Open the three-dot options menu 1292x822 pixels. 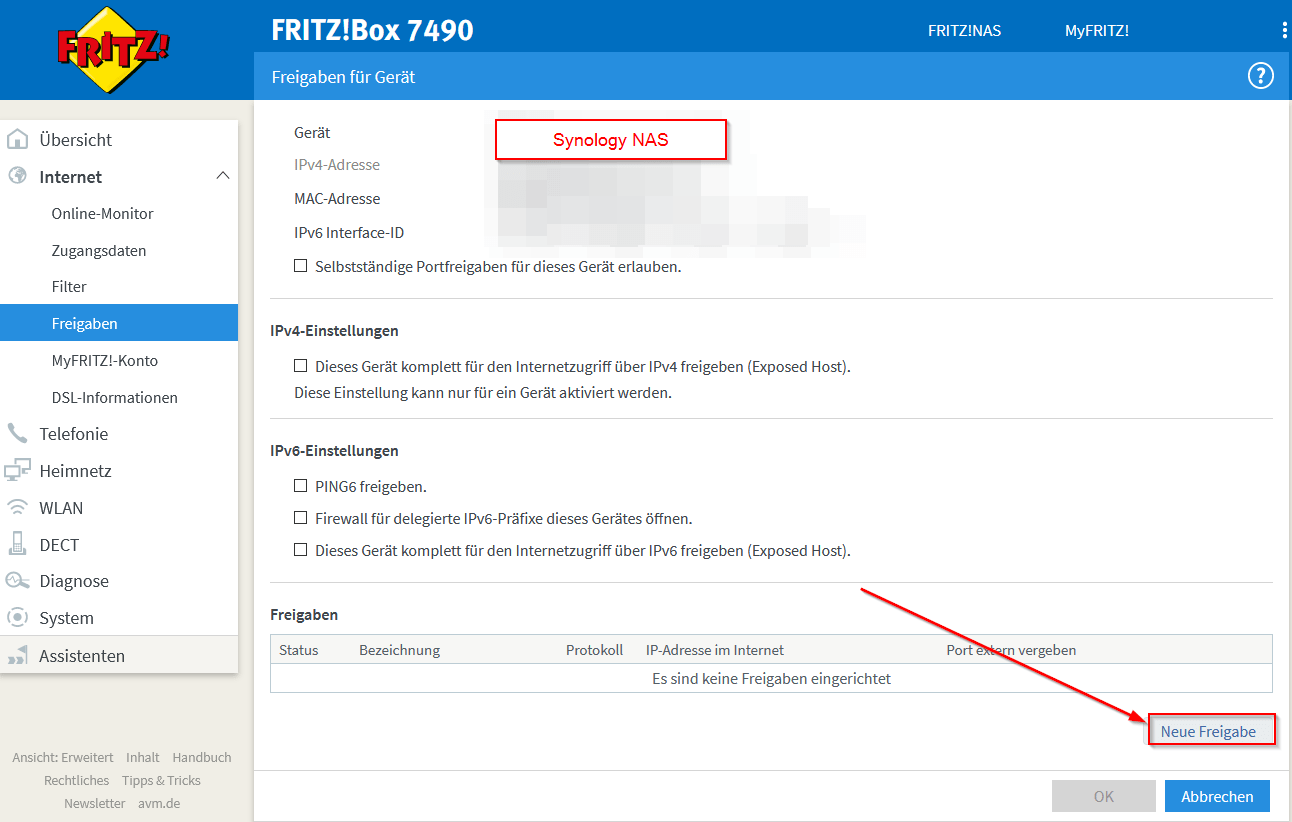(1284, 30)
